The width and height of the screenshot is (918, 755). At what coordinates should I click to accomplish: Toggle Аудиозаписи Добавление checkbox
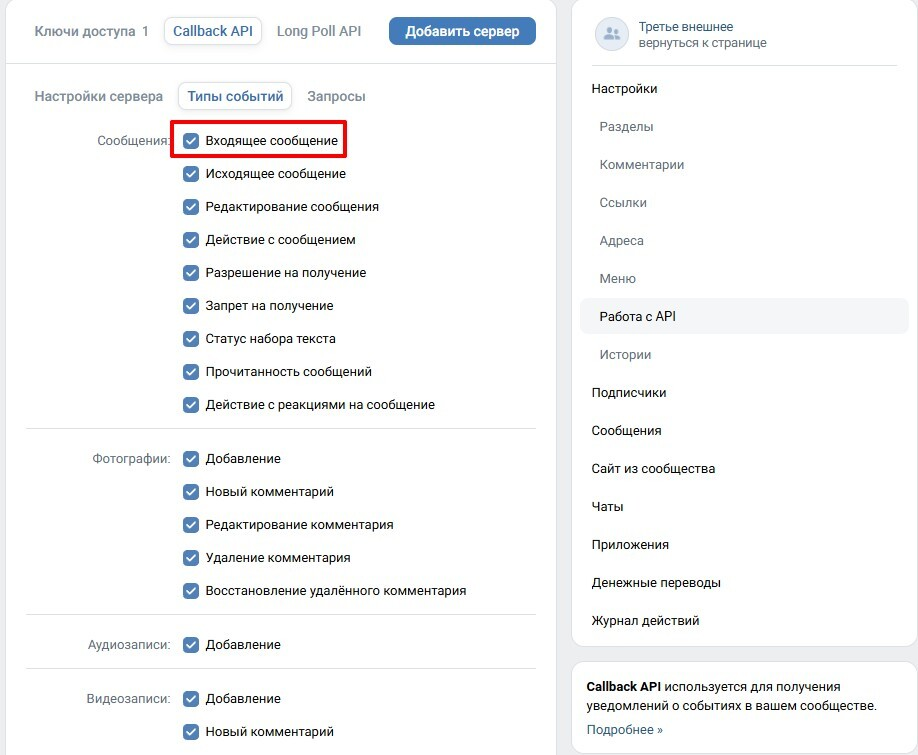point(191,645)
